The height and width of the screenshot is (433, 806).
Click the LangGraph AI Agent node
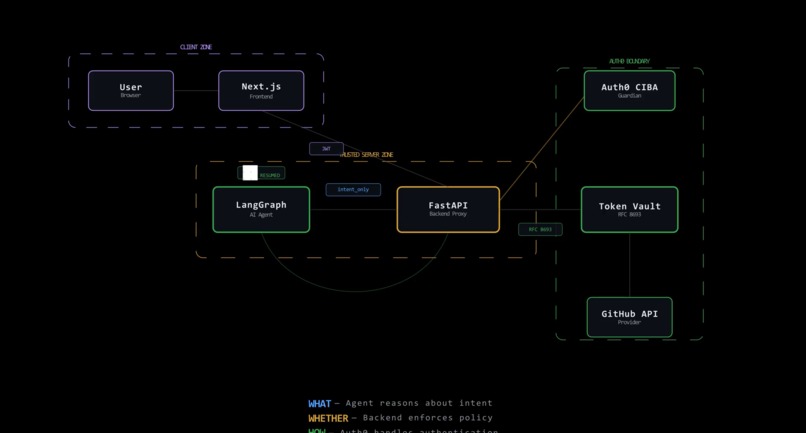point(261,209)
